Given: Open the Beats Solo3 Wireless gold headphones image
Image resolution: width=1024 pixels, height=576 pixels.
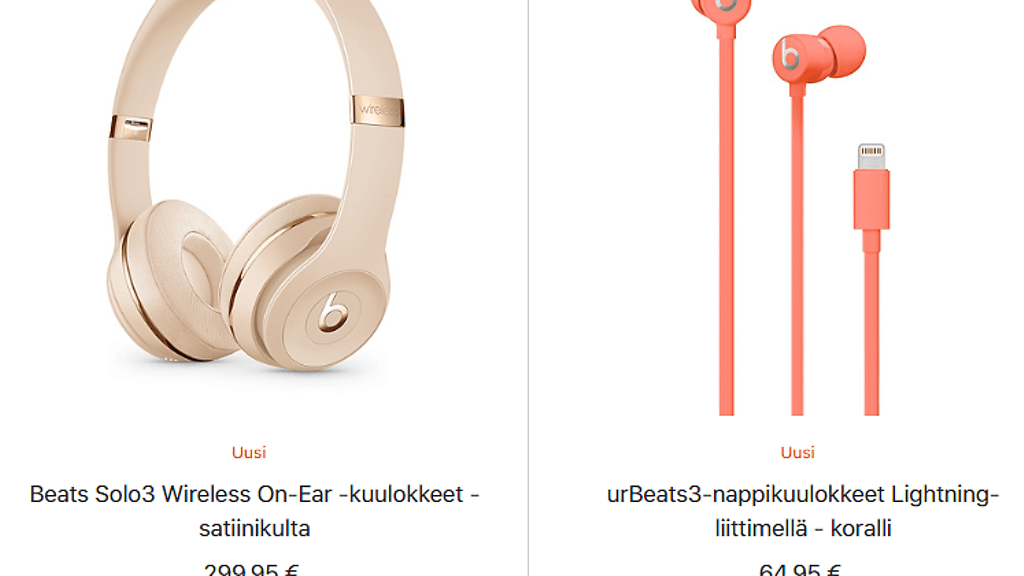Looking at the screenshot, I should click(255, 186).
